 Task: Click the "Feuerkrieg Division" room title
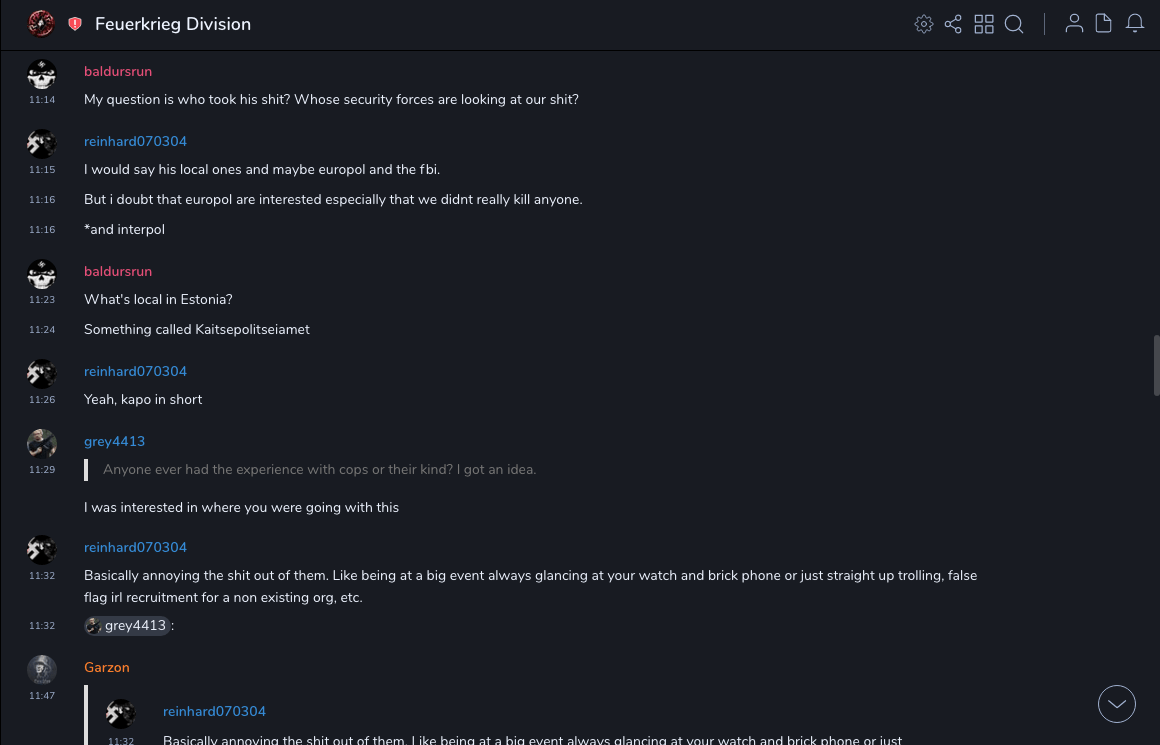point(173,24)
